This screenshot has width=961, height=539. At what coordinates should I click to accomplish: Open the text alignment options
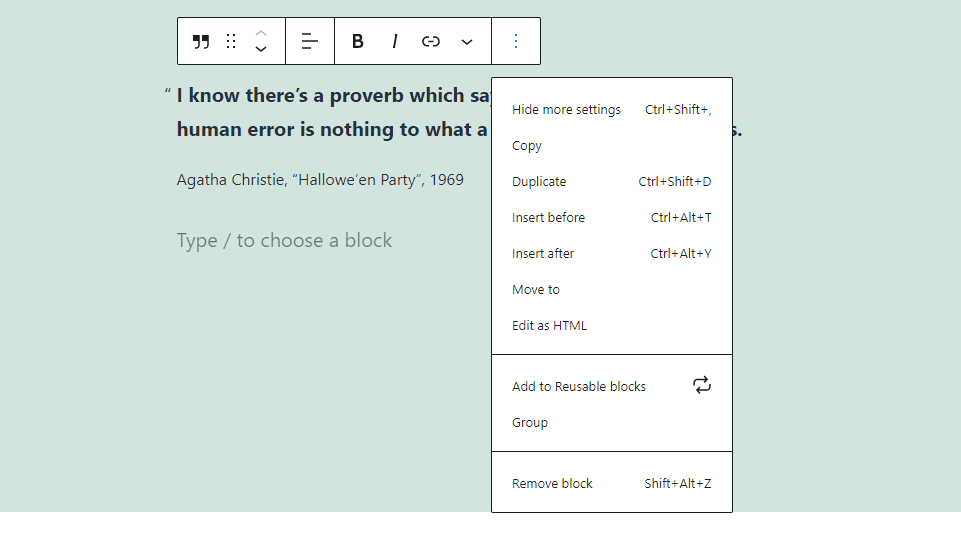(x=310, y=41)
